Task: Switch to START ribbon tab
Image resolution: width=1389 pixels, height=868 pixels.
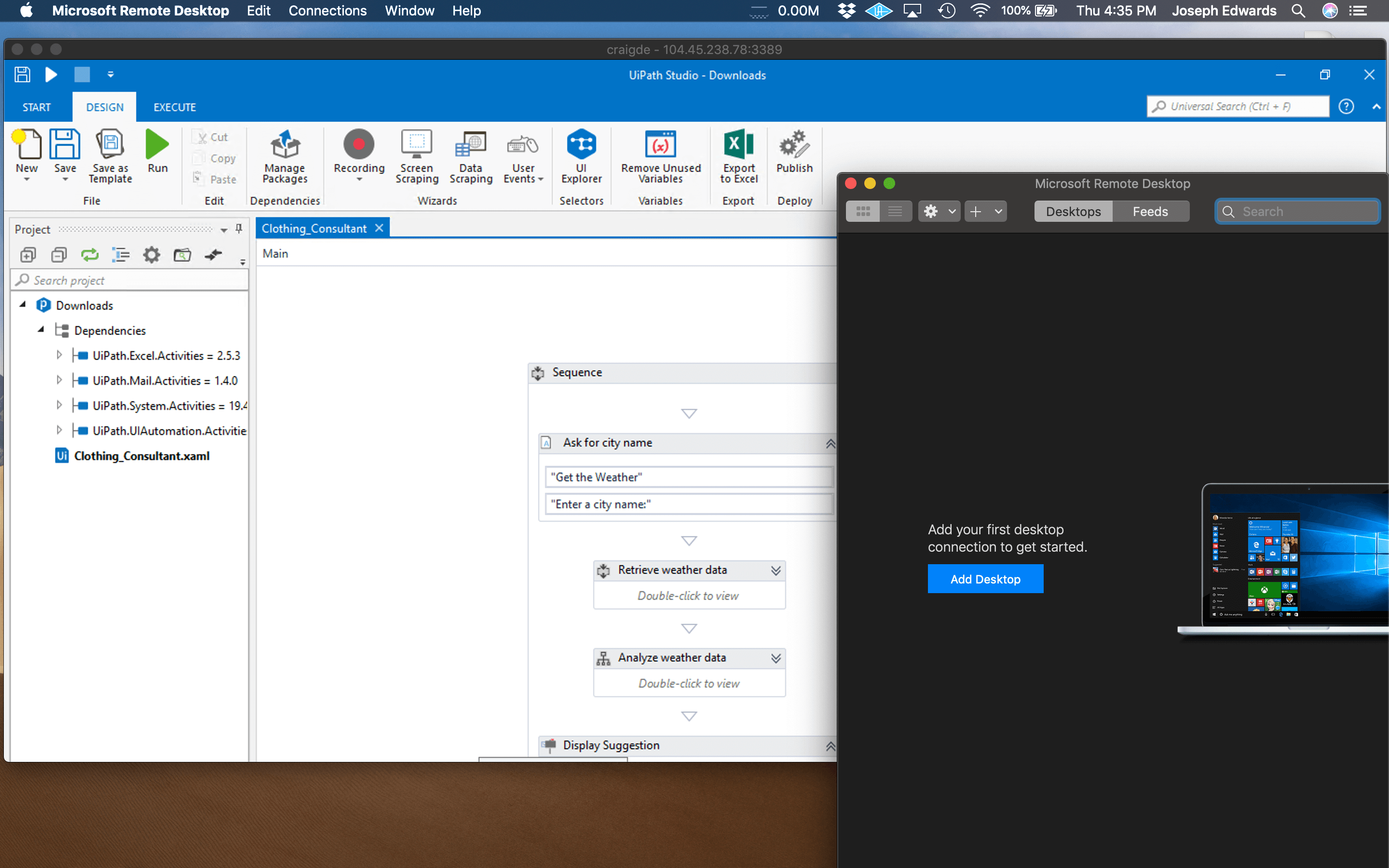Action: (x=37, y=108)
